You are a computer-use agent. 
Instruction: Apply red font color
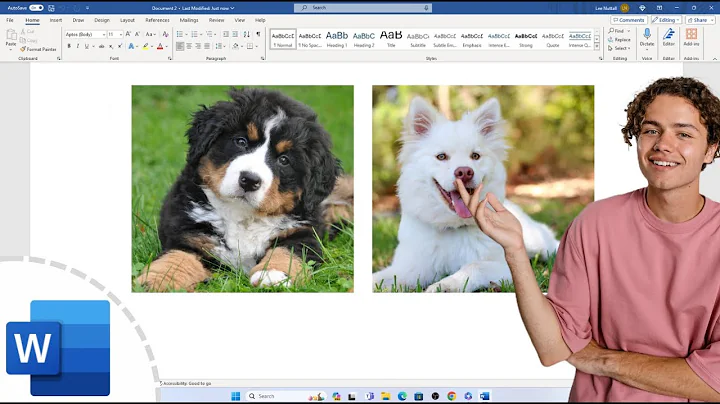[x=160, y=46]
